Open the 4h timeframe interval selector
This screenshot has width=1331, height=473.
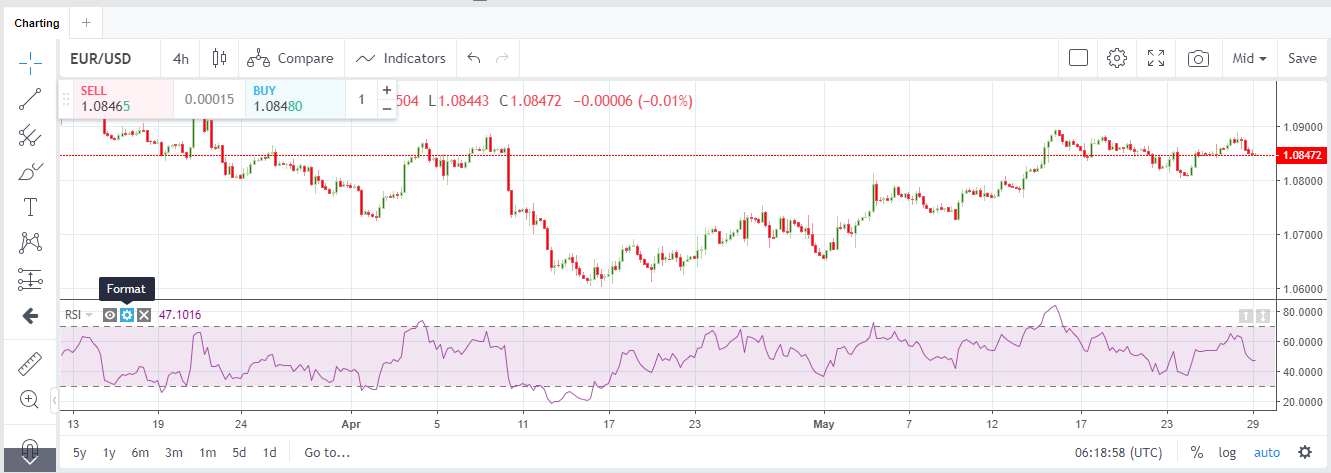[180, 58]
